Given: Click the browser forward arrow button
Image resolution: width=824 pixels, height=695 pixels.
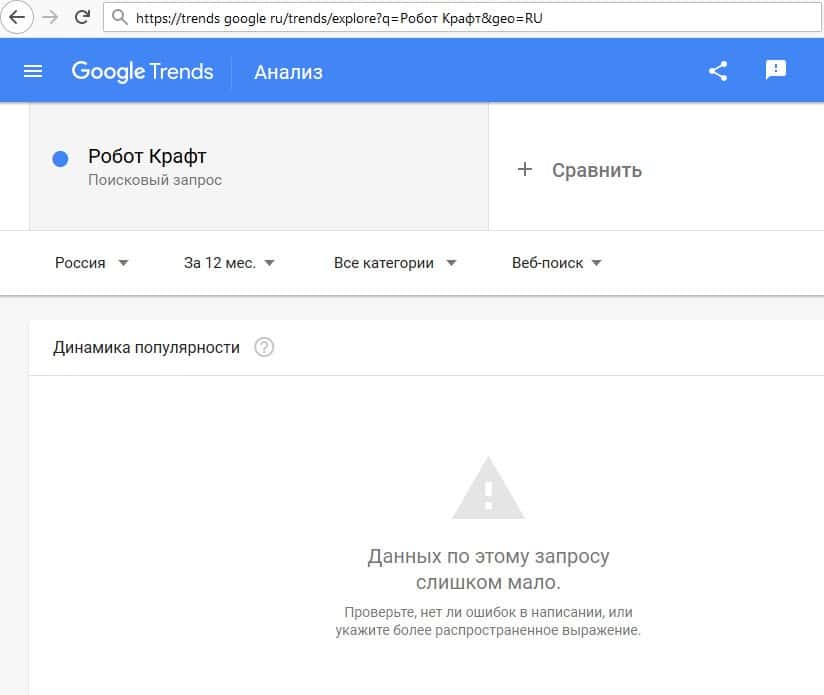Looking at the screenshot, I should coord(50,17).
